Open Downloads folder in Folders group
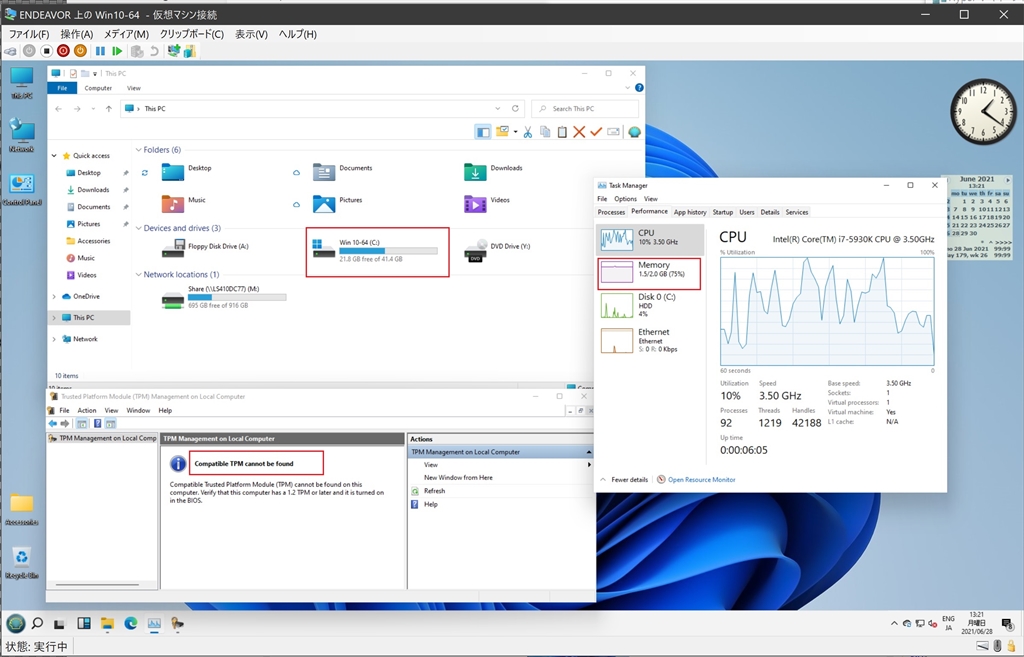 point(493,171)
